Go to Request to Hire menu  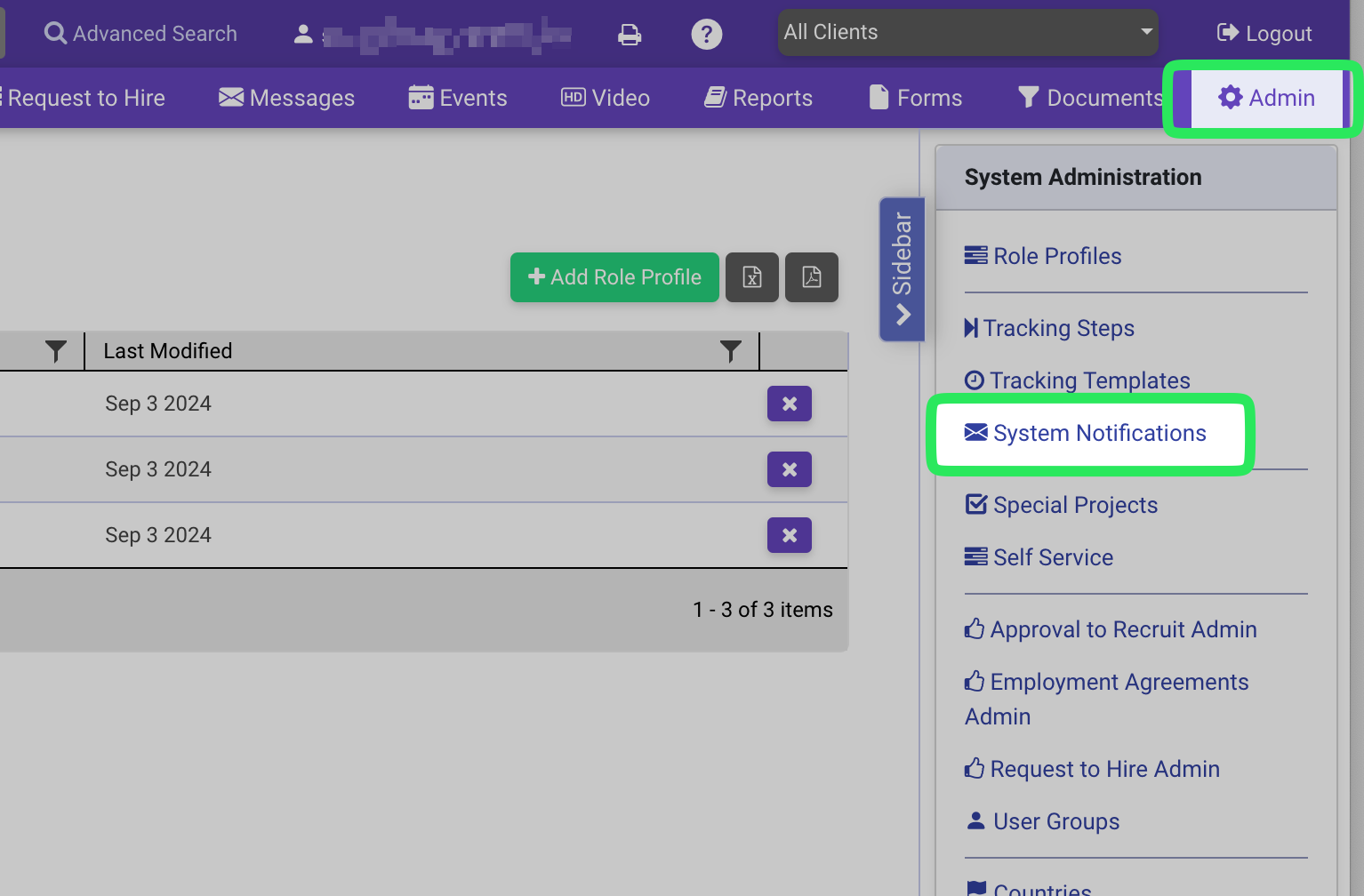[84, 98]
